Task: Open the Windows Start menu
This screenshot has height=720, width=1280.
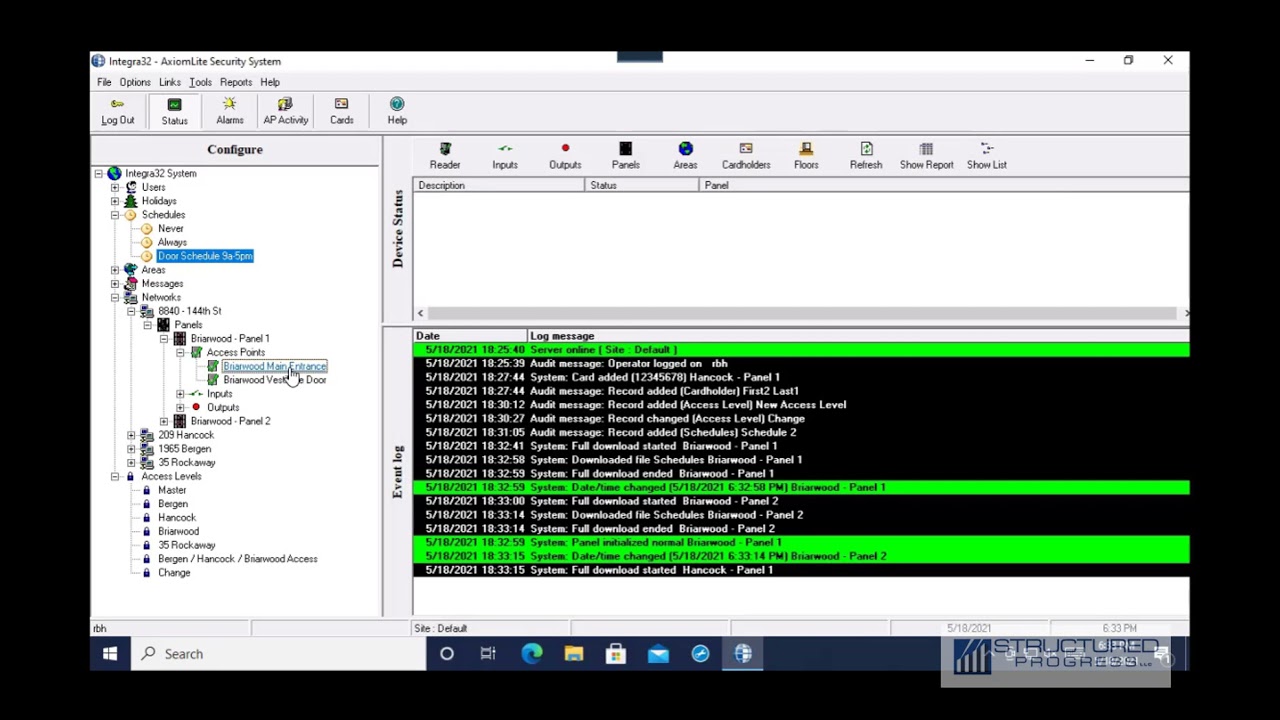Action: click(x=110, y=654)
